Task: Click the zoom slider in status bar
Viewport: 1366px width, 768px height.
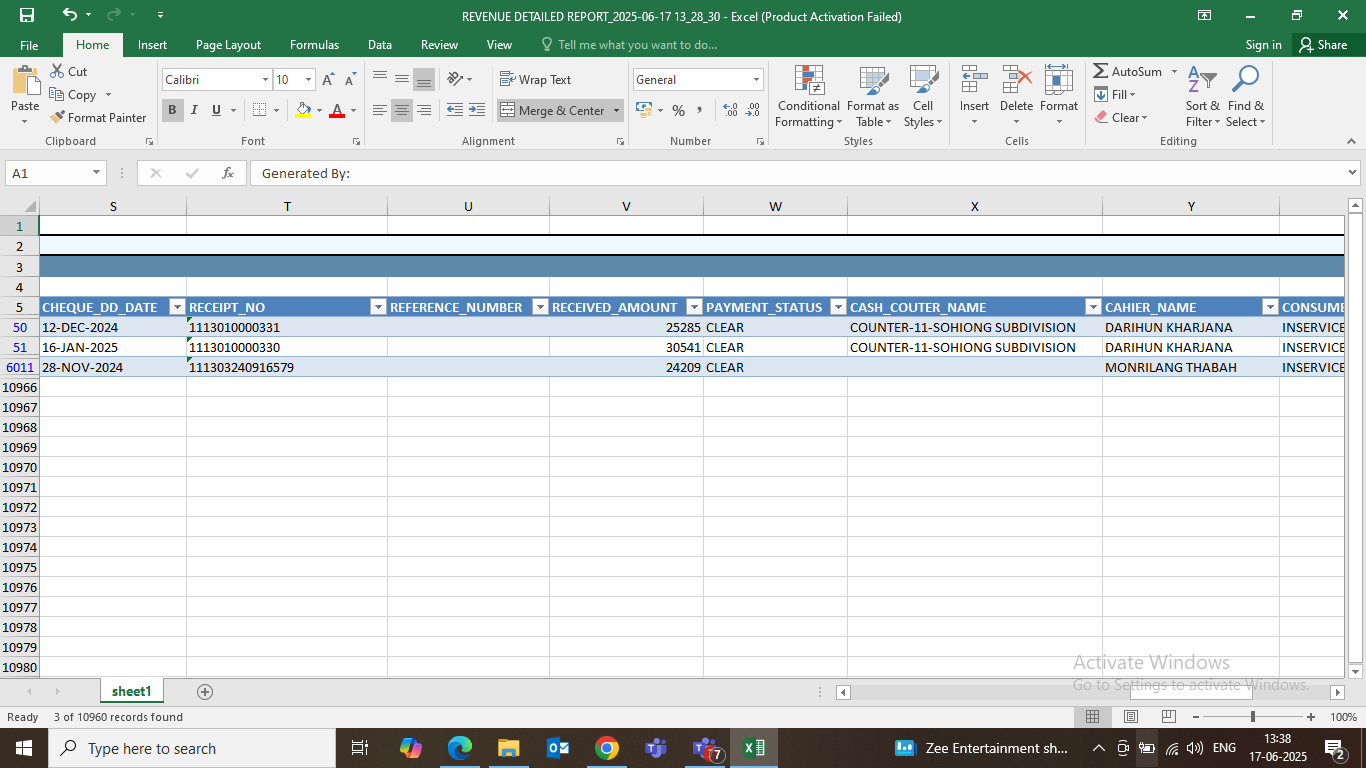Action: pyautogui.click(x=1253, y=717)
